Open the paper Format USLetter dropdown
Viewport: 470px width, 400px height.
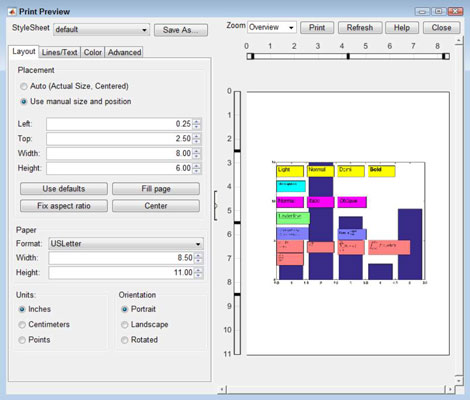tap(126, 244)
